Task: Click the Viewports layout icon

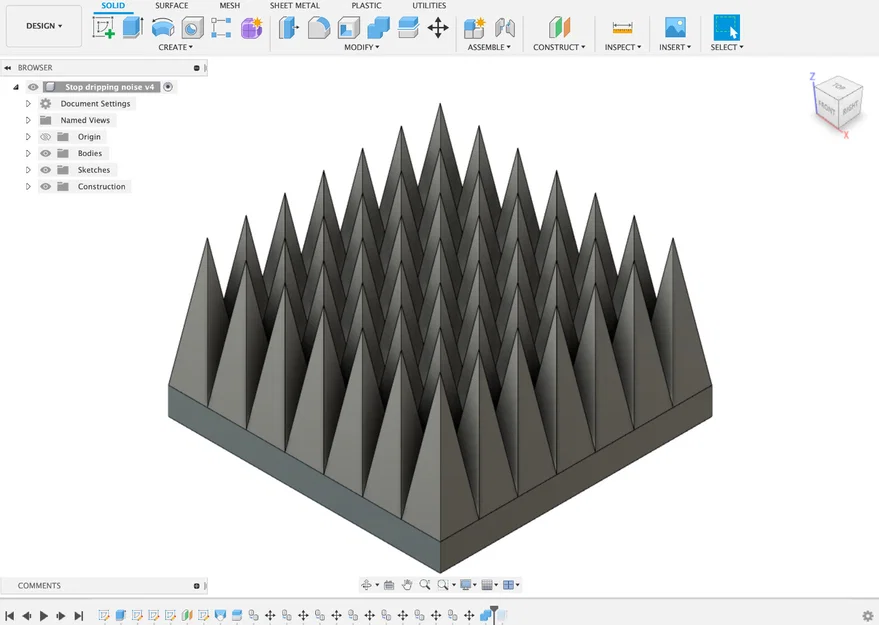Action: [x=508, y=585]
